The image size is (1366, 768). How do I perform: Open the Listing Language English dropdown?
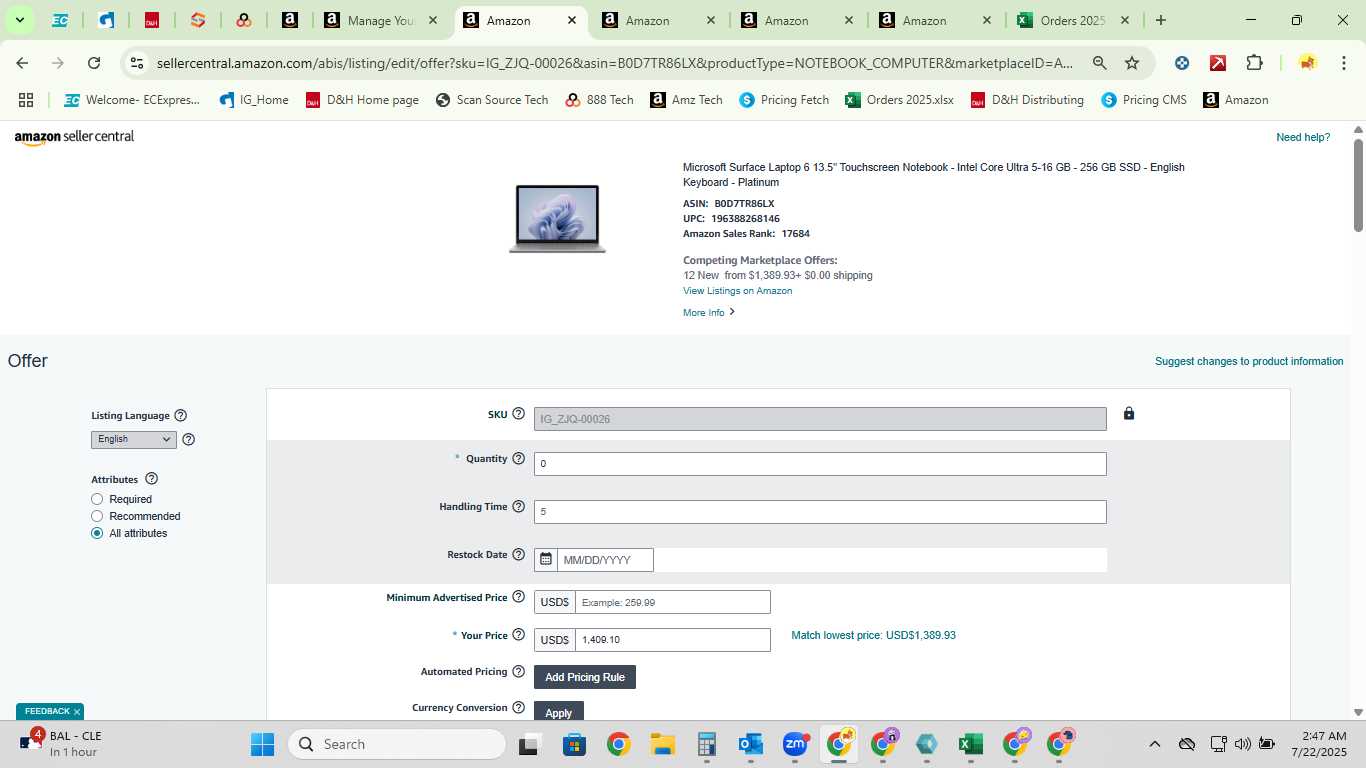(x=134, y=440)
